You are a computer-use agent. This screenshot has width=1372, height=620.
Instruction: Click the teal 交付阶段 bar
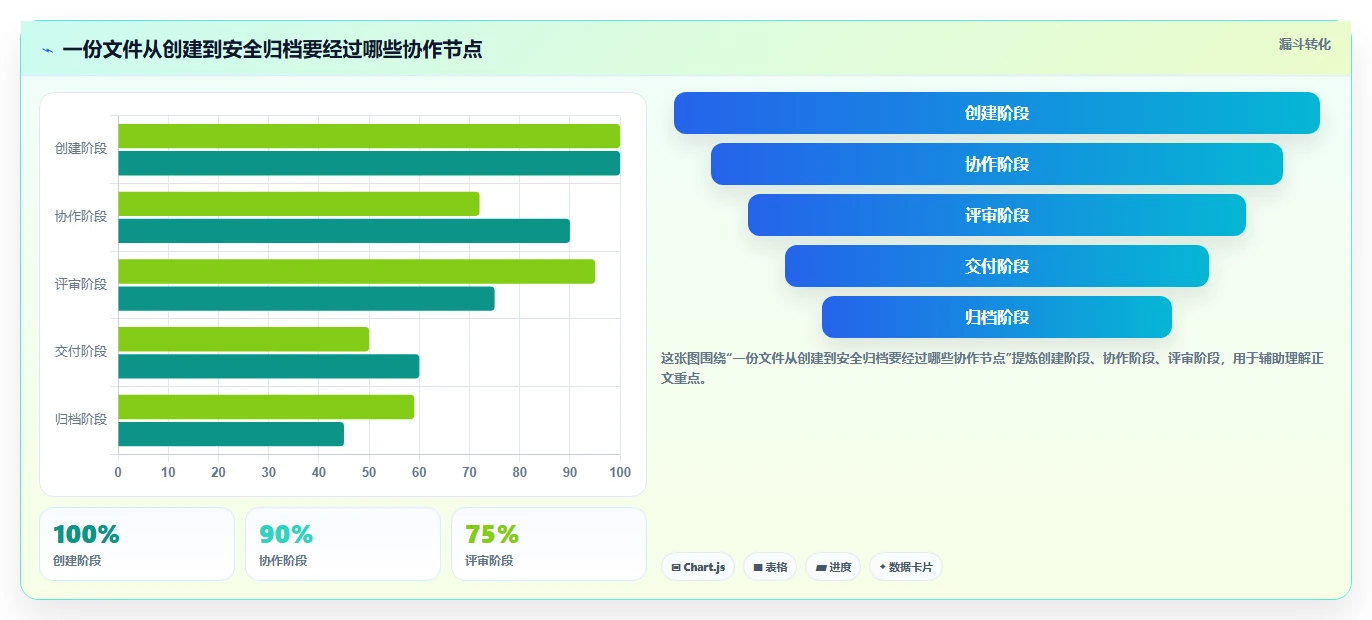tap(269, 366)
